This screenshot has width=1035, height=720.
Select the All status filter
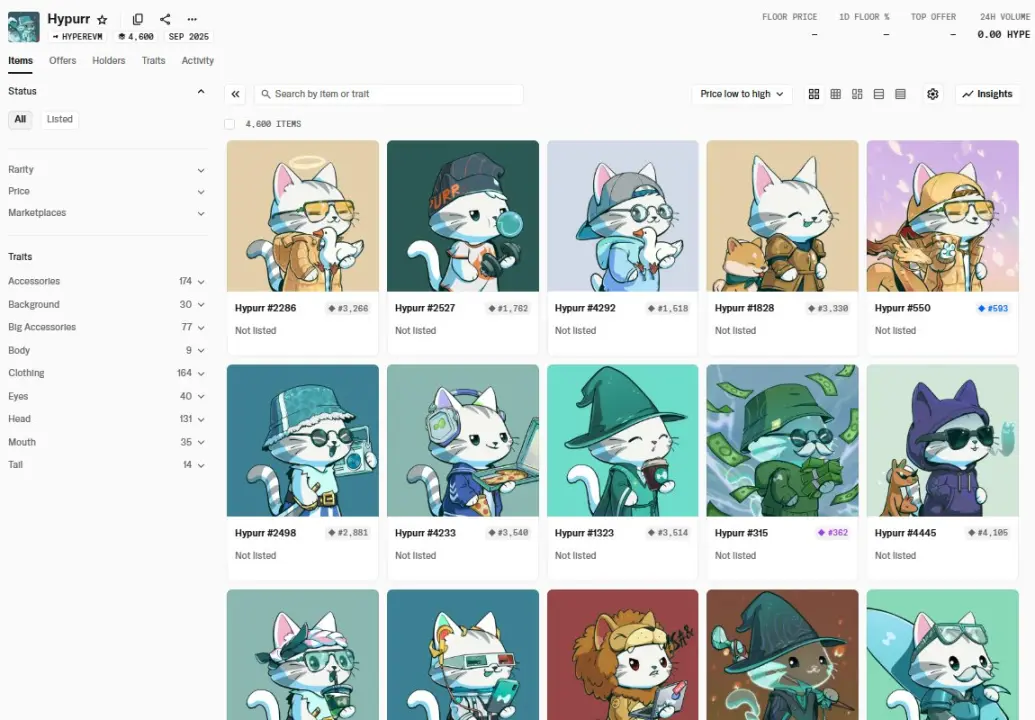(20, 119)
